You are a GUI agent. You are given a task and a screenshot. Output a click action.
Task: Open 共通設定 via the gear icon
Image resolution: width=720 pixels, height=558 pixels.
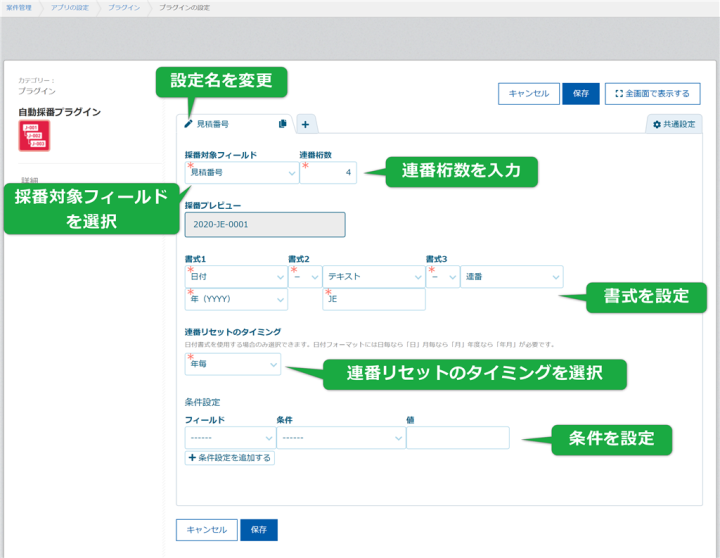pyautogui.click(x=672, y=125)
